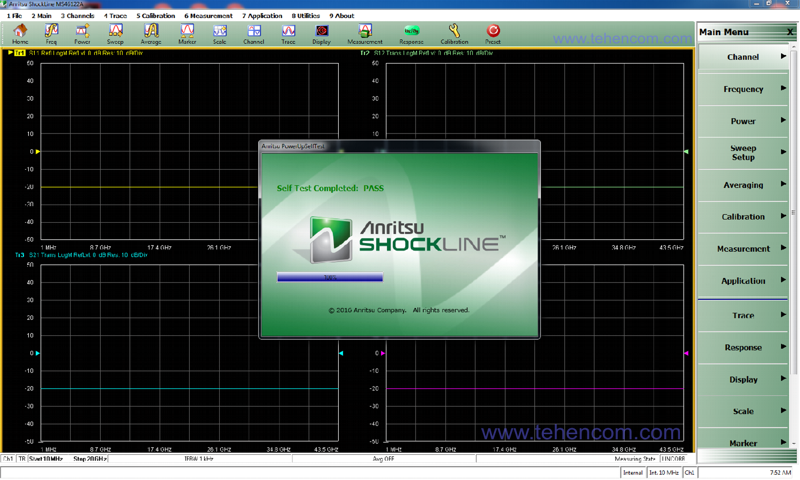
Task: Open the 1 File menu
Action: (x=14, y=16)
